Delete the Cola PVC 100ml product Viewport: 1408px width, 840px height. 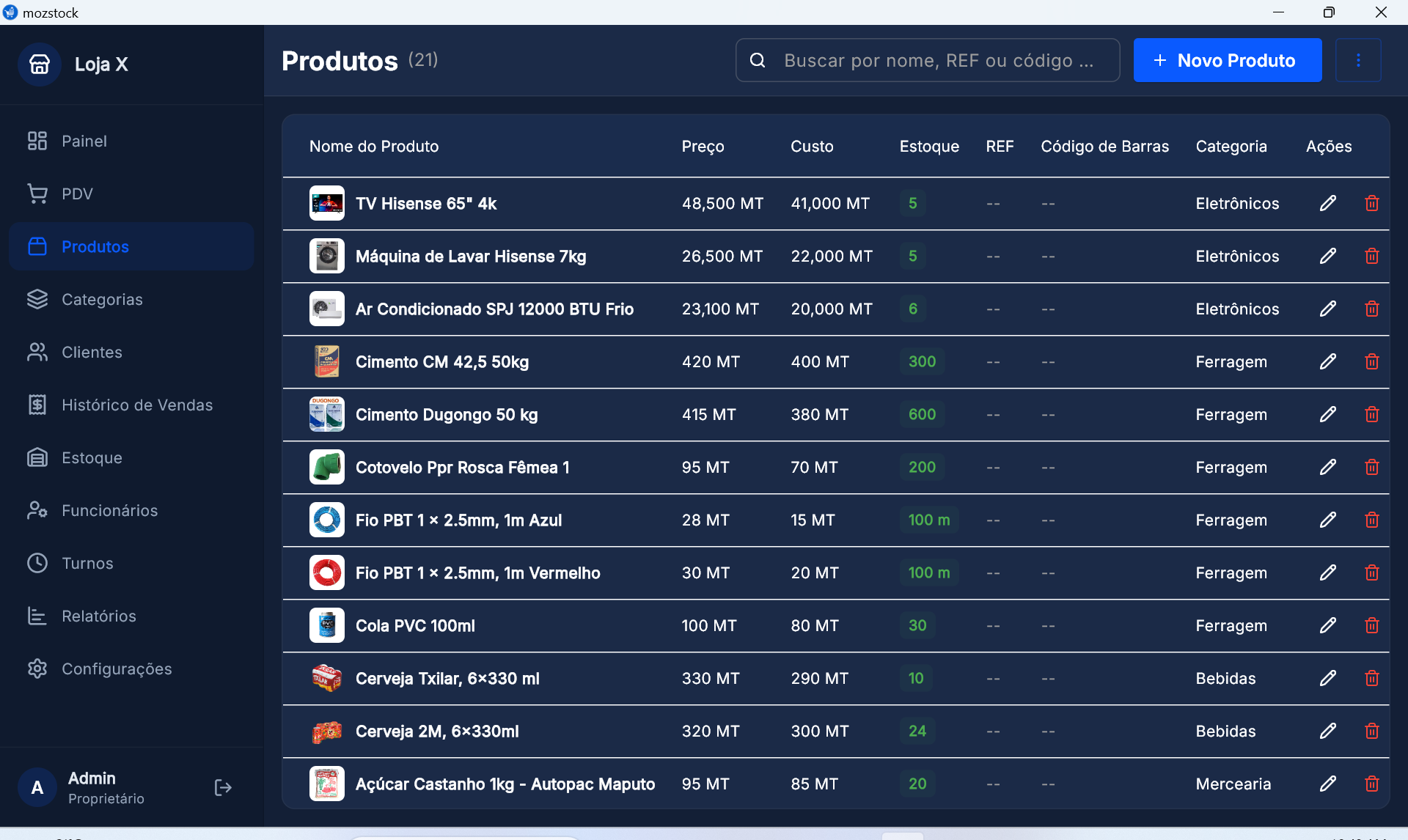point(1372,625)
